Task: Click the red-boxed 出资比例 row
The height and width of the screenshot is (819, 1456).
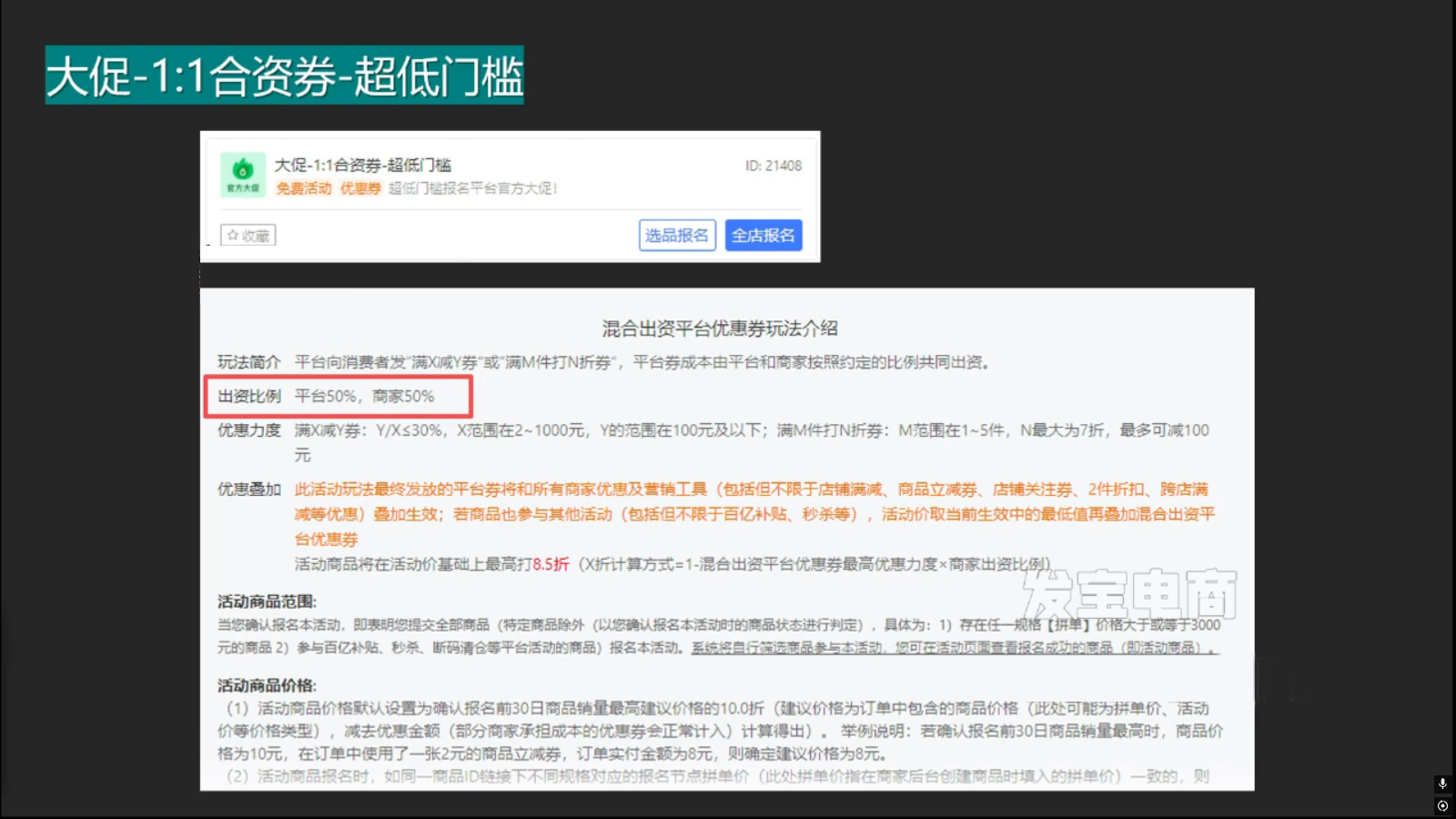Action: tap(338, 397)
